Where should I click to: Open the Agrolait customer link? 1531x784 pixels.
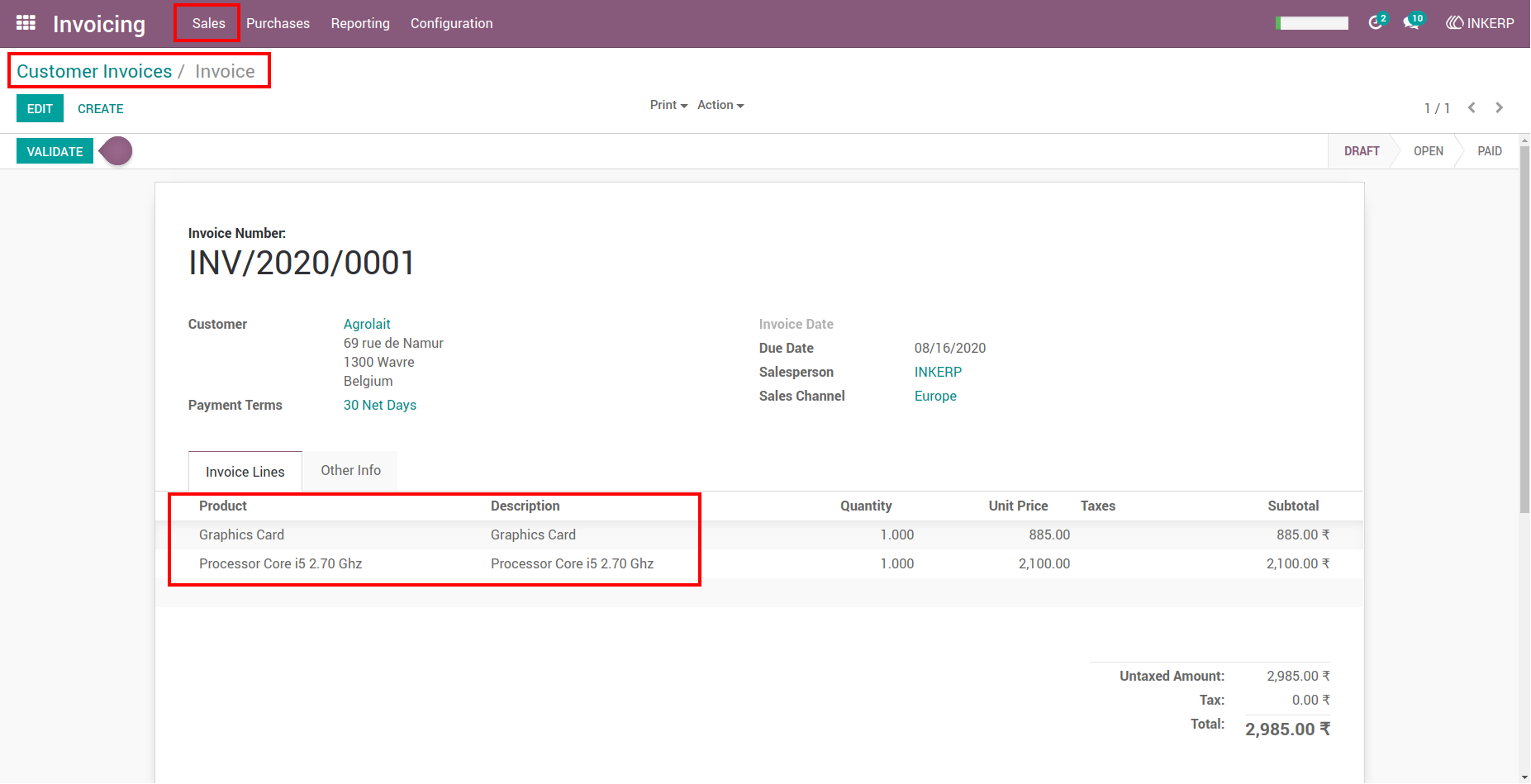tap(367, 324)
